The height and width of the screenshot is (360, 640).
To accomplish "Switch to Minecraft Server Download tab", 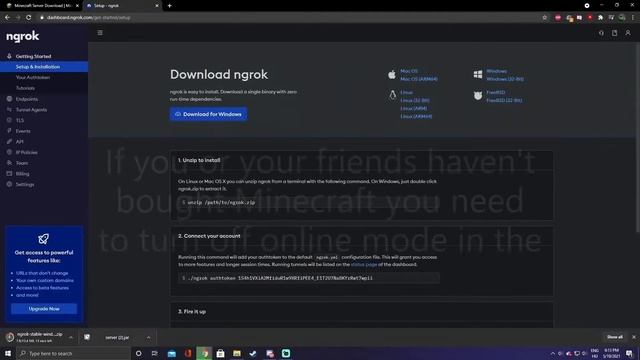I will click(x=42, y=6).
